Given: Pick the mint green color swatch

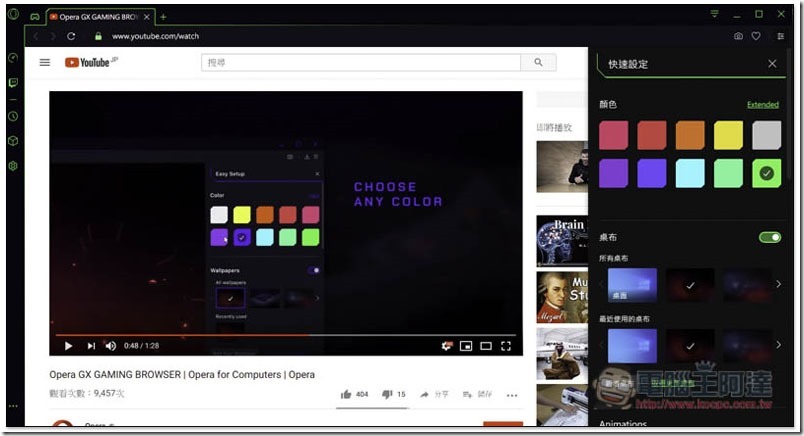Looking at the screenshot, I should point(728,173).
